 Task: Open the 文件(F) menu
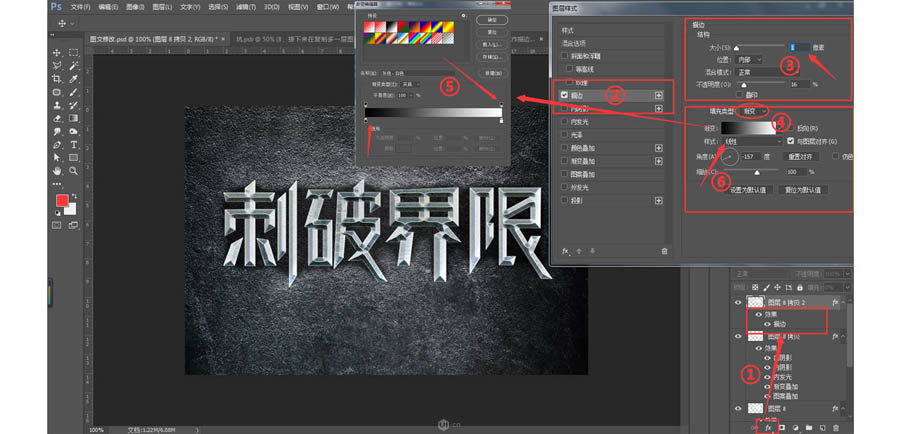coord(80,7)
